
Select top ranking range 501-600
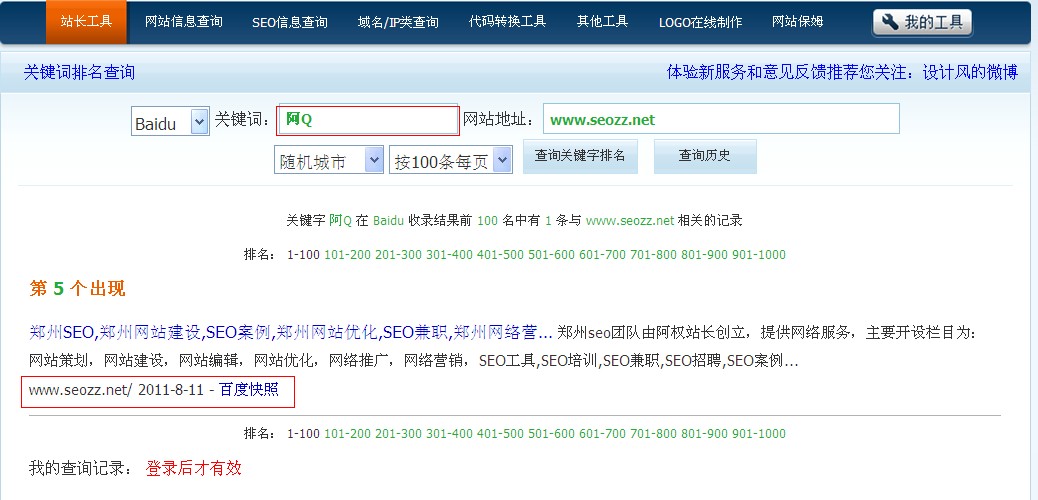(551, 255)
